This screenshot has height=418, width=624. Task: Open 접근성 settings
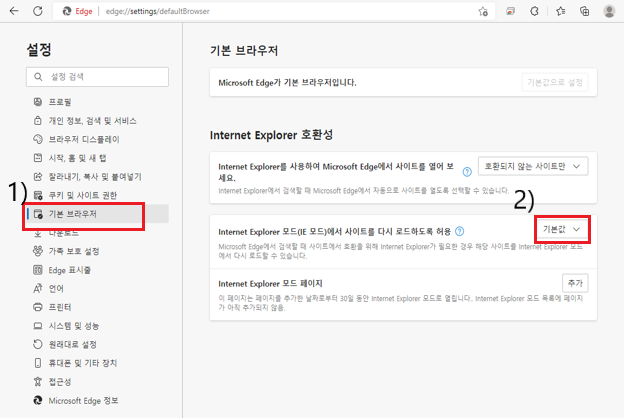(98, 382)
